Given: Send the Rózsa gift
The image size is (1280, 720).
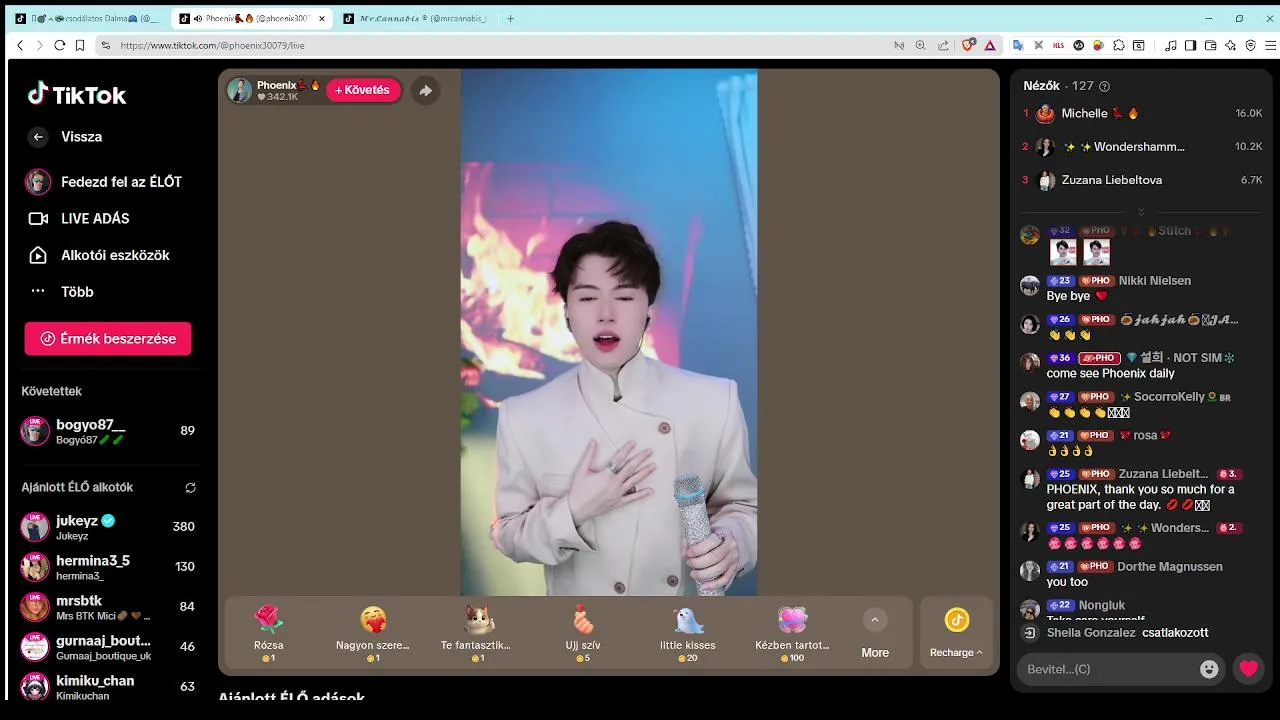Looking at the screenshot, I should 269,633.
